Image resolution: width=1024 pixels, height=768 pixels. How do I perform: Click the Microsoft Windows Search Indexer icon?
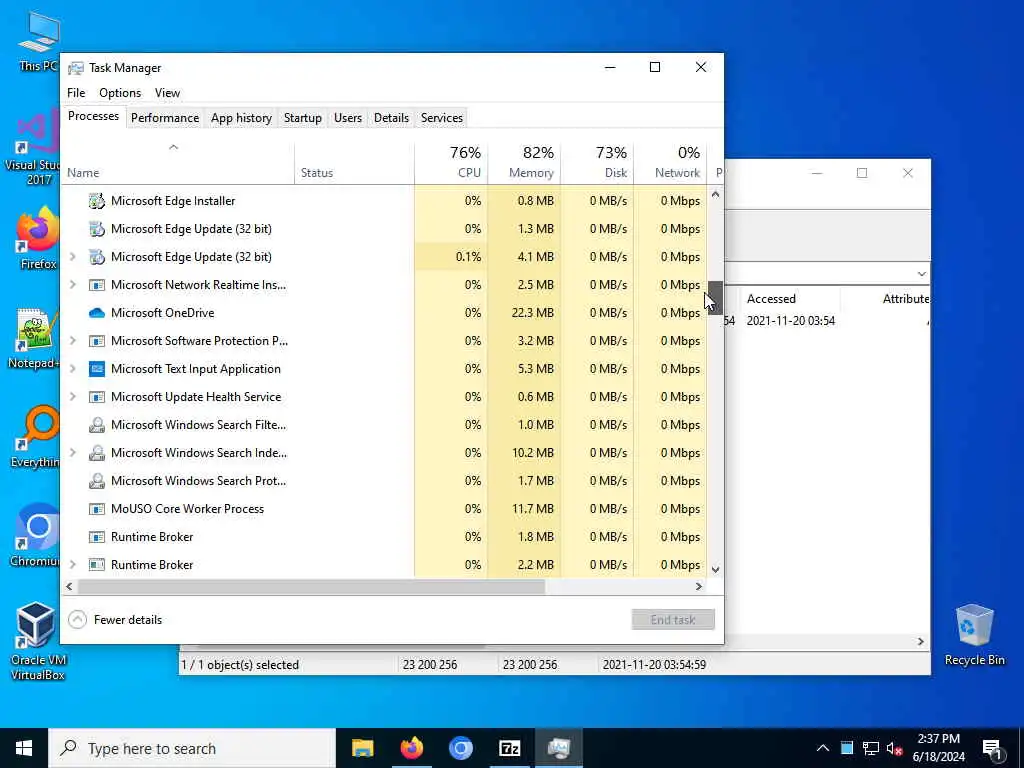(x=97, y=453)
